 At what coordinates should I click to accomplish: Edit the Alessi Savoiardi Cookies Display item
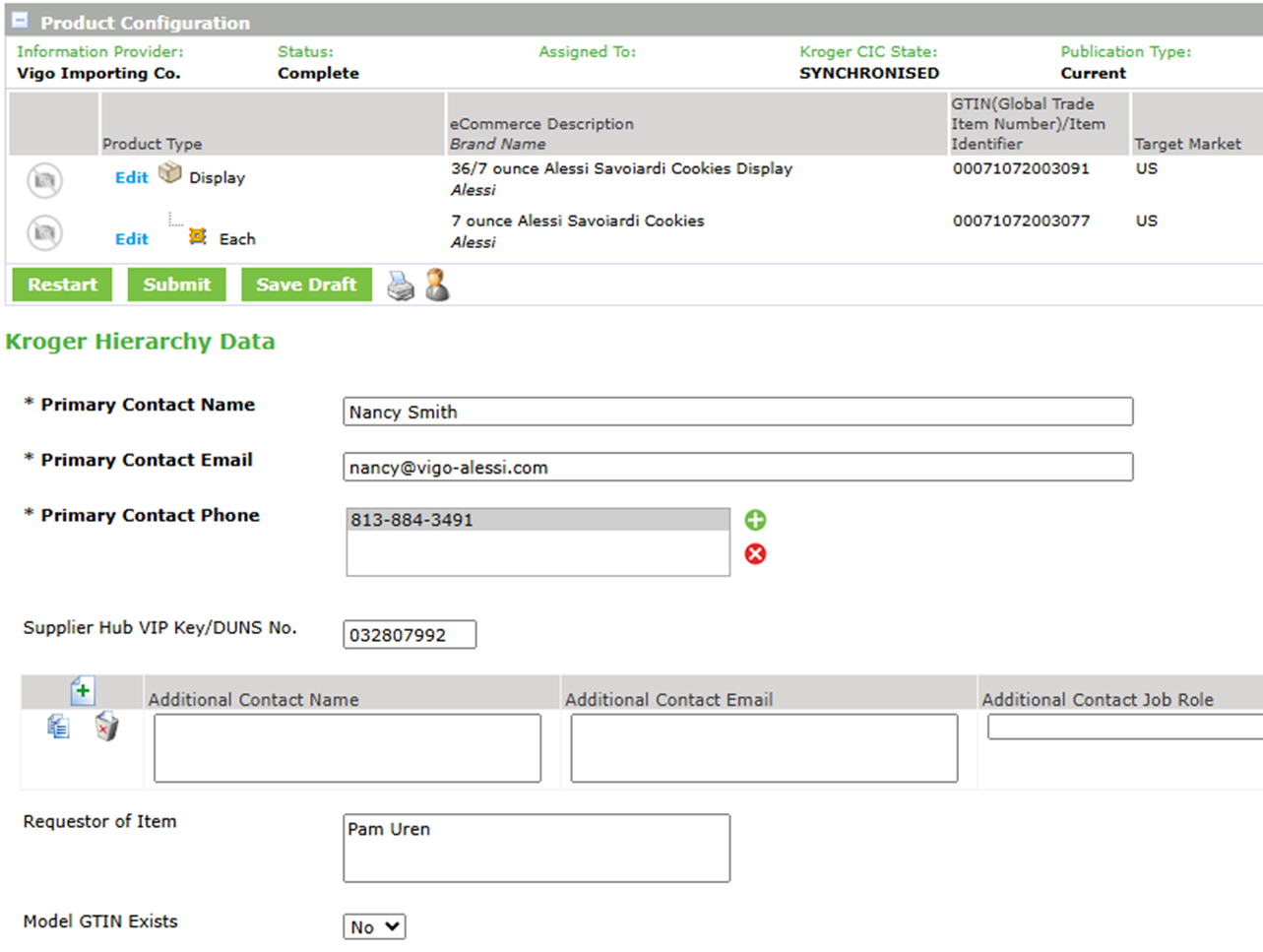[131, 177]
